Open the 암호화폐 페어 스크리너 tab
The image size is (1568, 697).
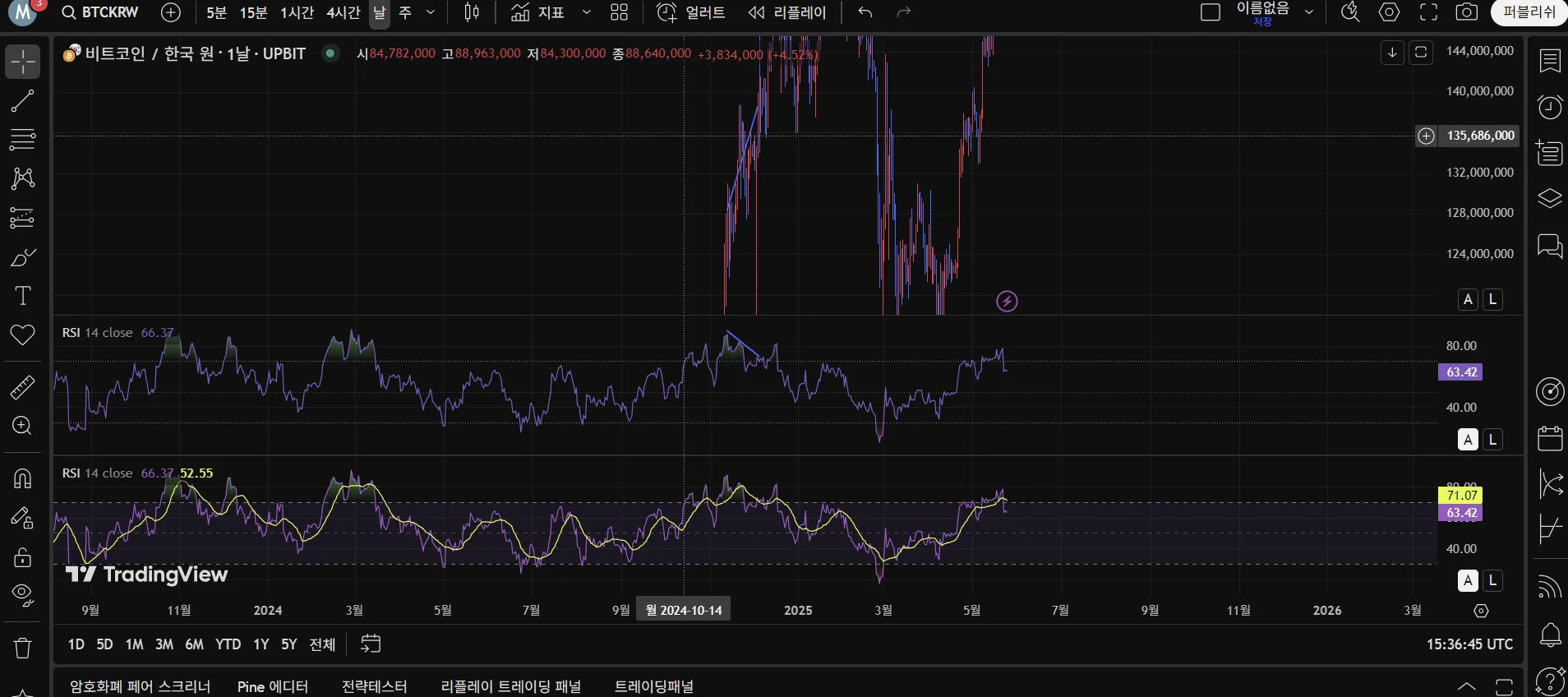pyautogui.click(x=140, y=686)
